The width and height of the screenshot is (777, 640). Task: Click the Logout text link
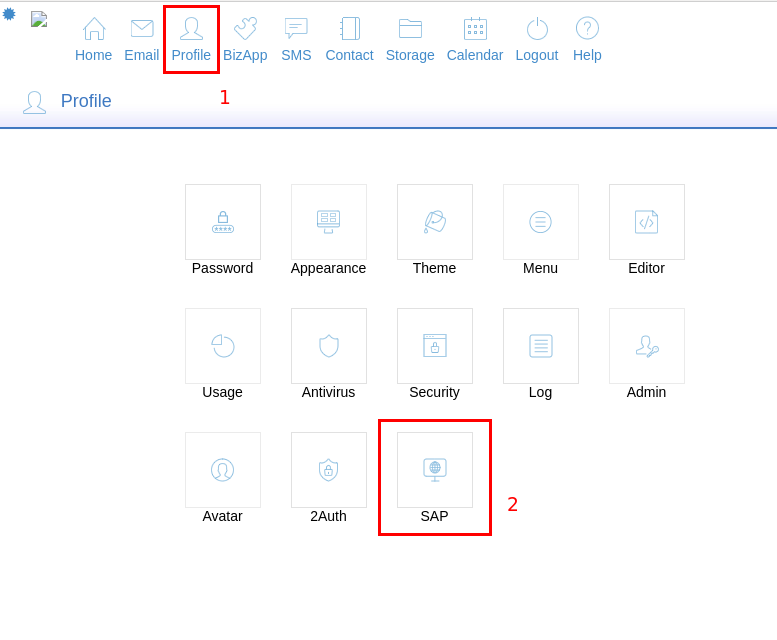pyautogui.click(x=537, y=55)
